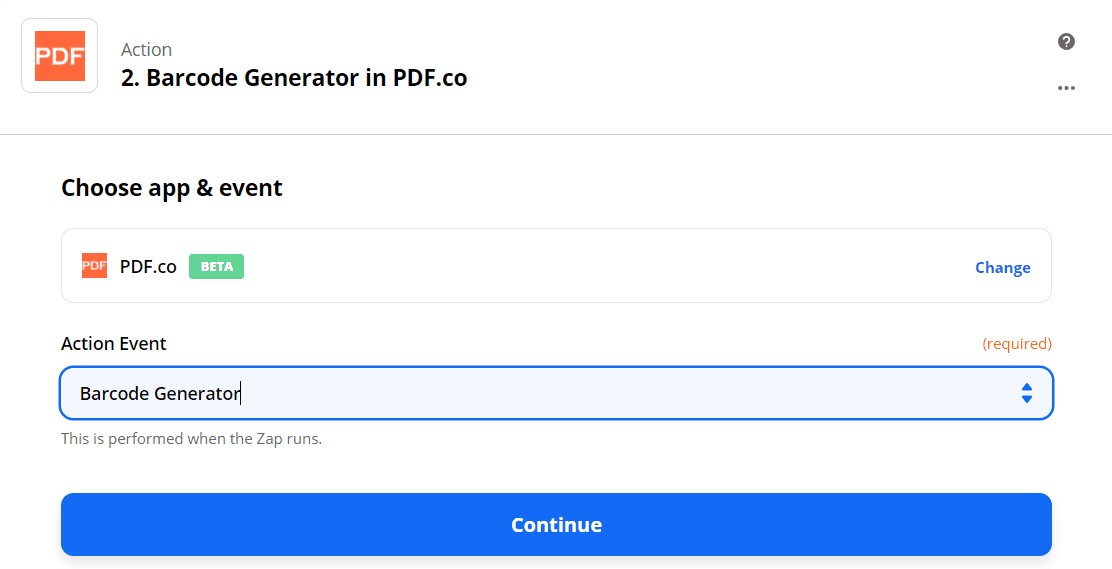Click the orange "(required)" indicator
This screenshot has width=1112, height=569.
pos(1016,344)
